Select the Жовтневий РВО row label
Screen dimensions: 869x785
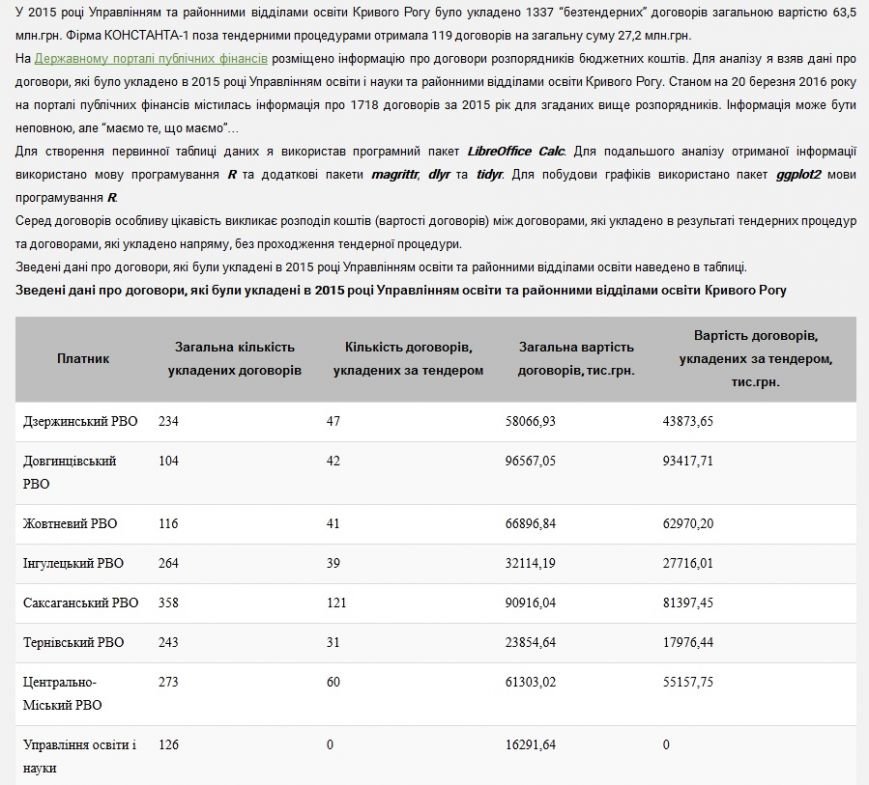(70, 524)
